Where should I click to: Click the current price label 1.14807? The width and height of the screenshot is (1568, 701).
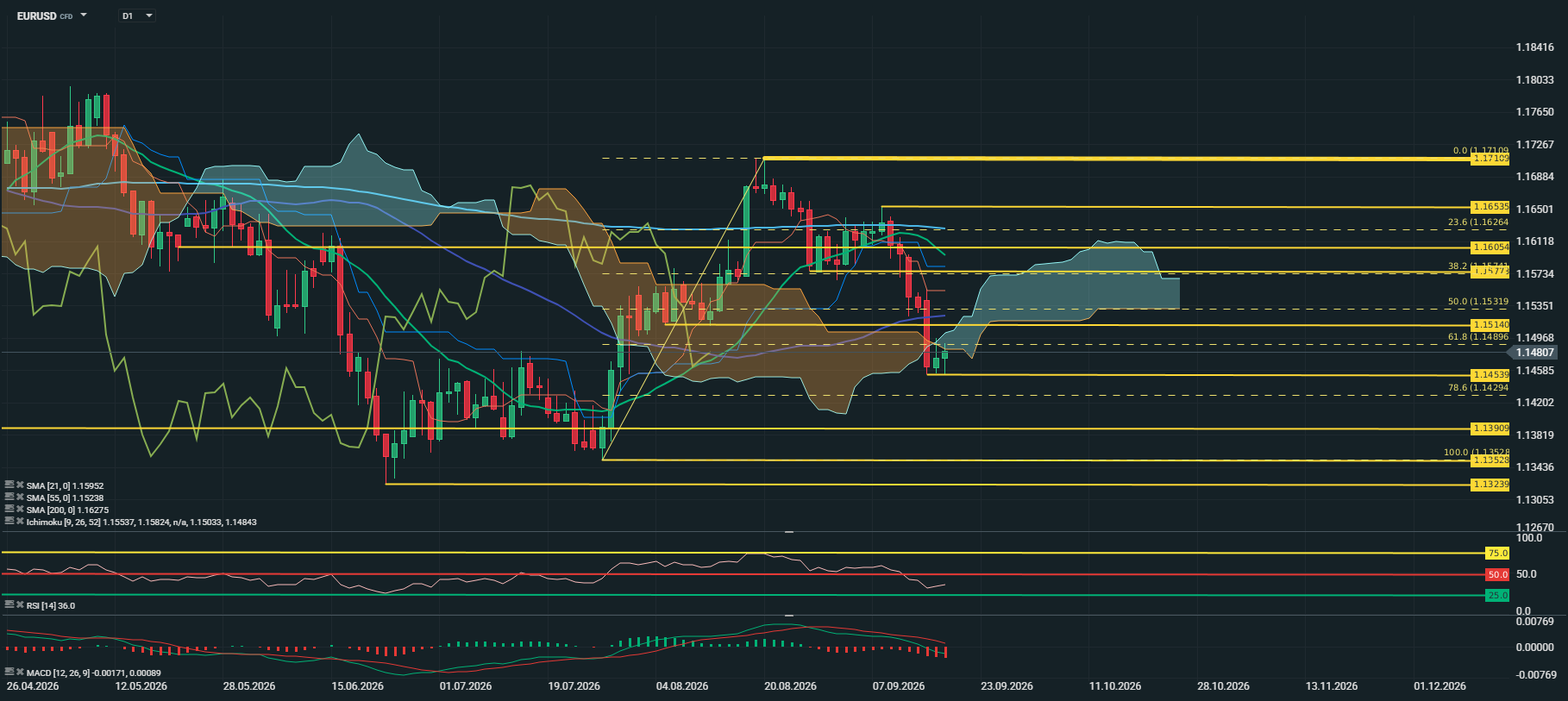pyautogui.click(x=1534, y=353)
